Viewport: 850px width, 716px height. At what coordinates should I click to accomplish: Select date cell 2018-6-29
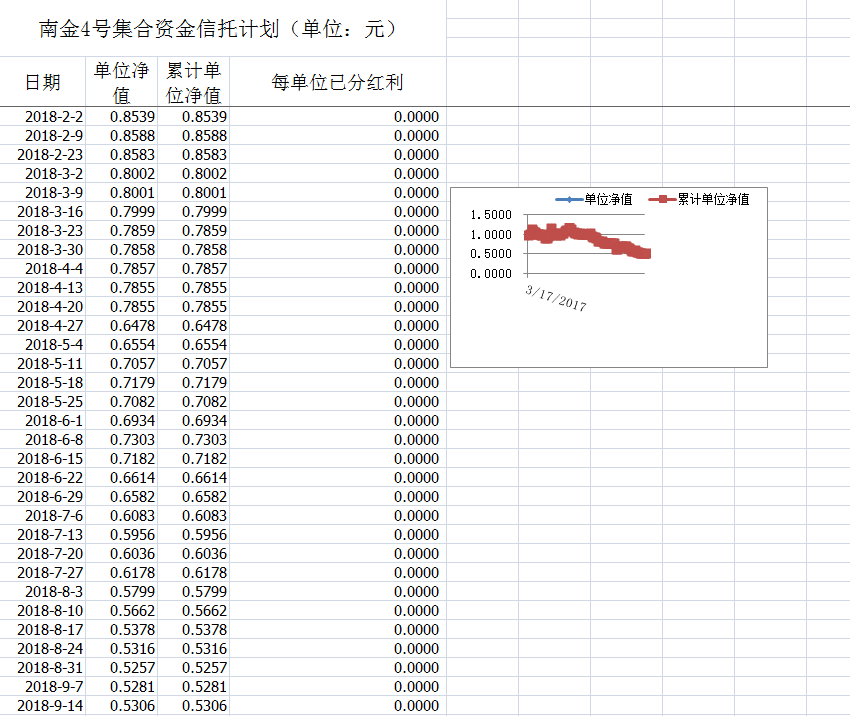click(x=42, y=496)
